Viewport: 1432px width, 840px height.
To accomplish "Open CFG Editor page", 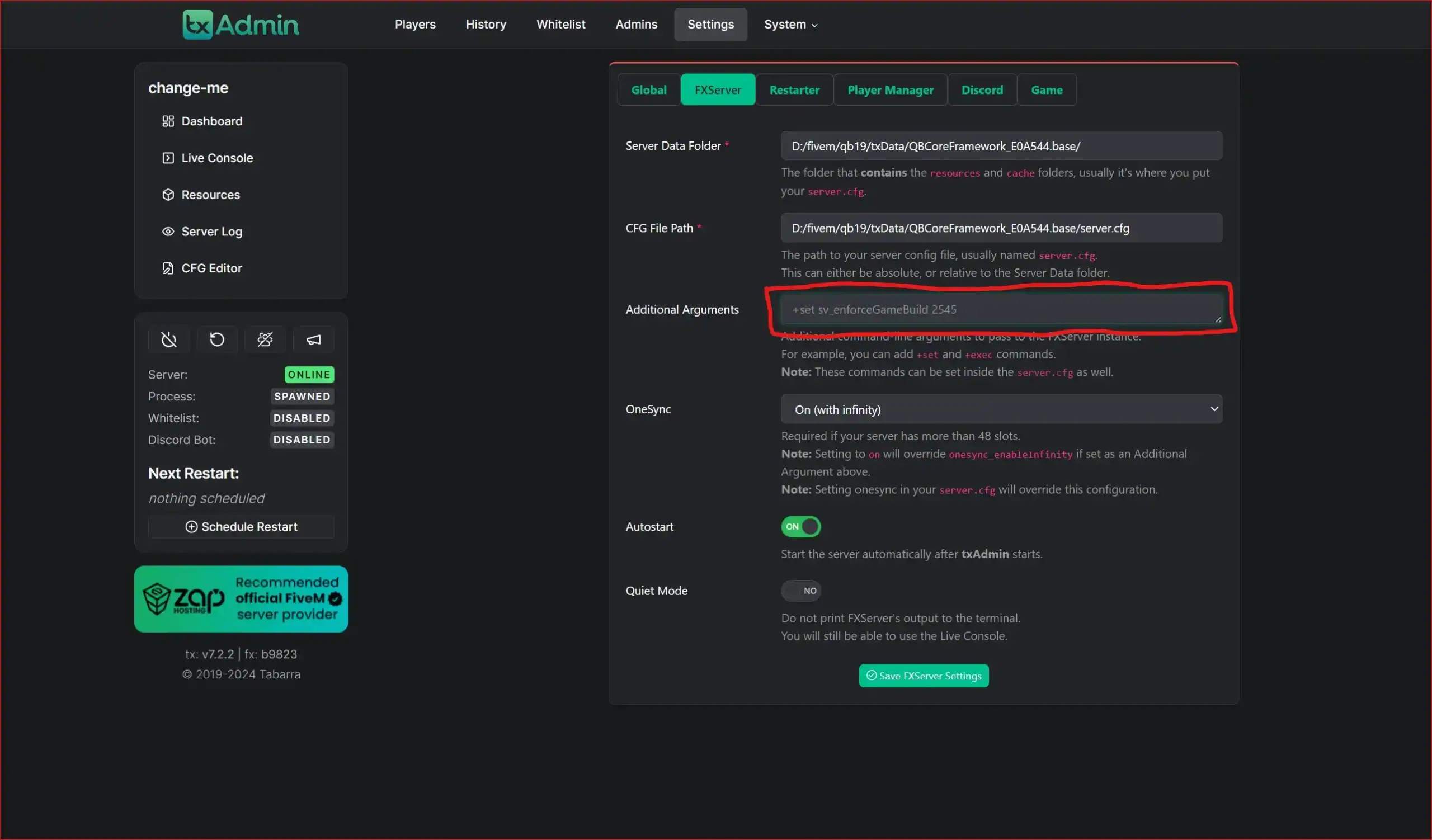I will pyautogui.click(x=211, y=268).
